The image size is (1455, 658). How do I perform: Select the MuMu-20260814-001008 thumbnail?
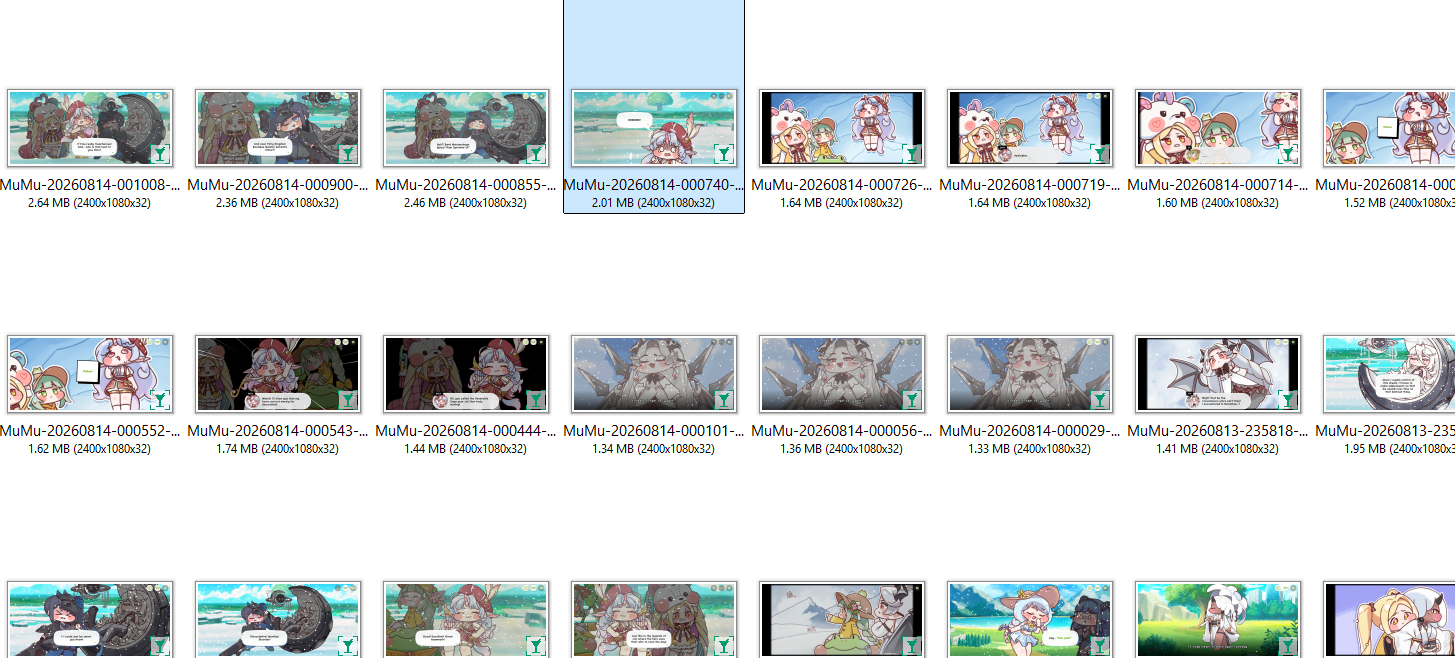click(x=90, y=128)
